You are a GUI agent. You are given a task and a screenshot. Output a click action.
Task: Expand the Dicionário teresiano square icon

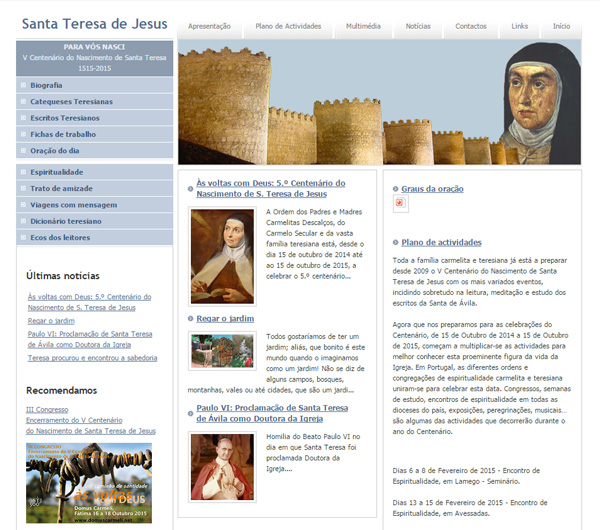(x=23, y=221)
